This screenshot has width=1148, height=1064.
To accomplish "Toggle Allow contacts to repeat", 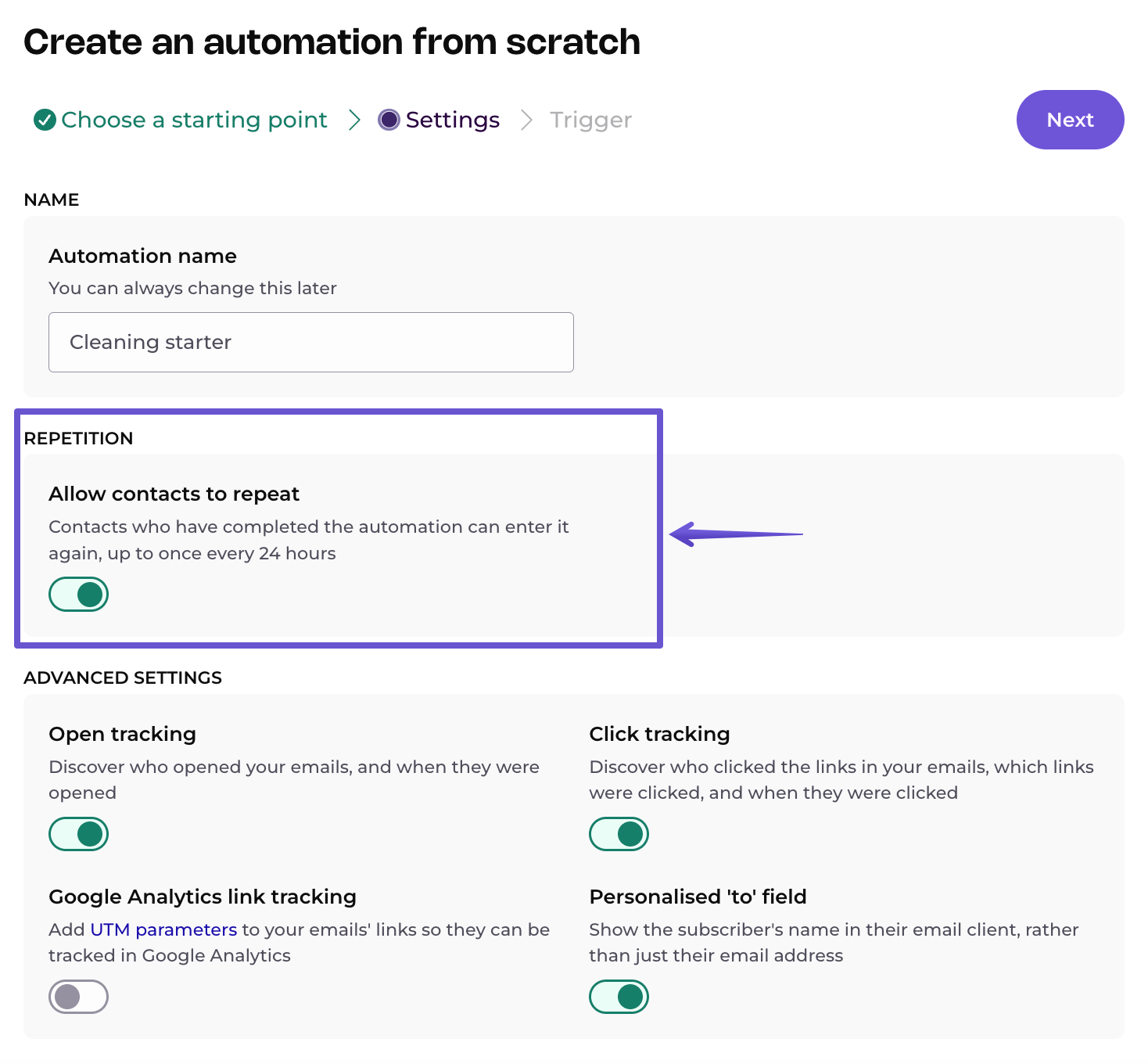I will tap(78, 594).
